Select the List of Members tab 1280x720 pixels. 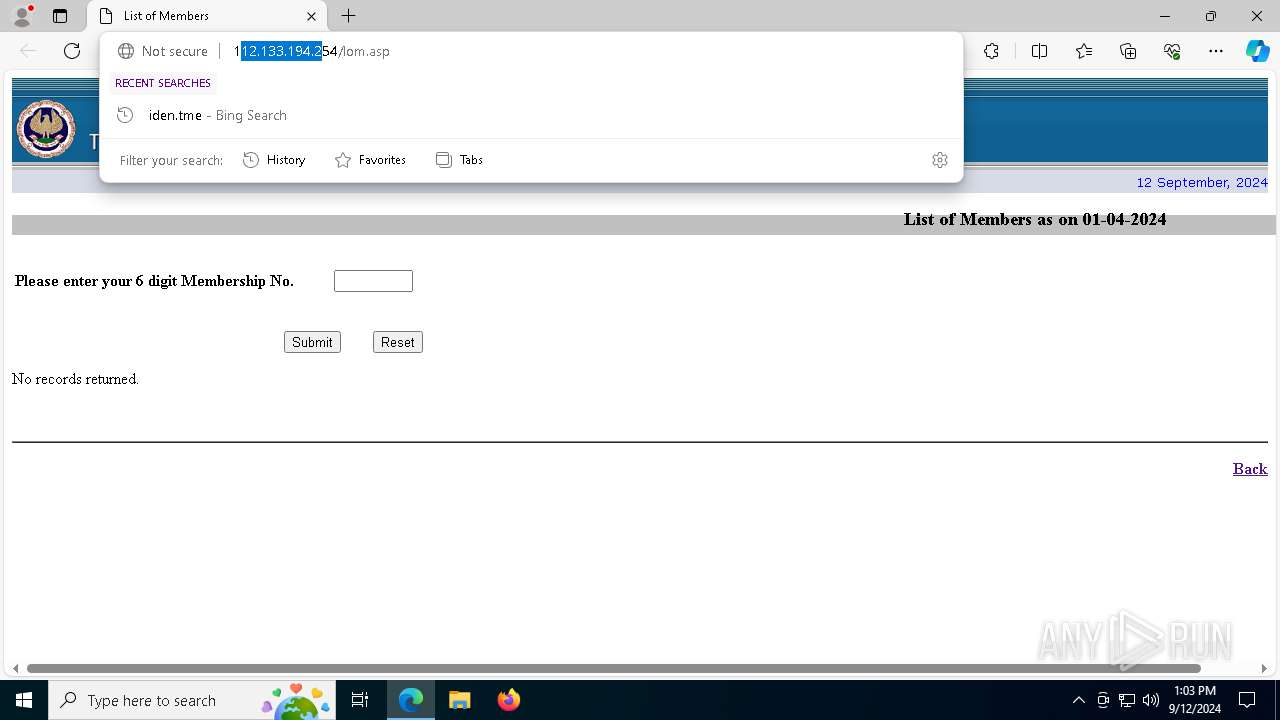(207, 16)
